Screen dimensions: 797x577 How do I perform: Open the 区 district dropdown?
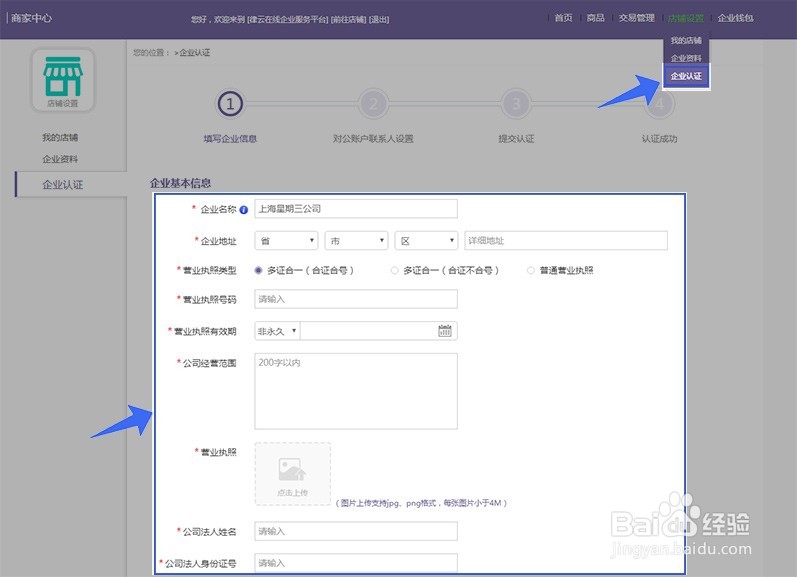[x=426, y=240]
